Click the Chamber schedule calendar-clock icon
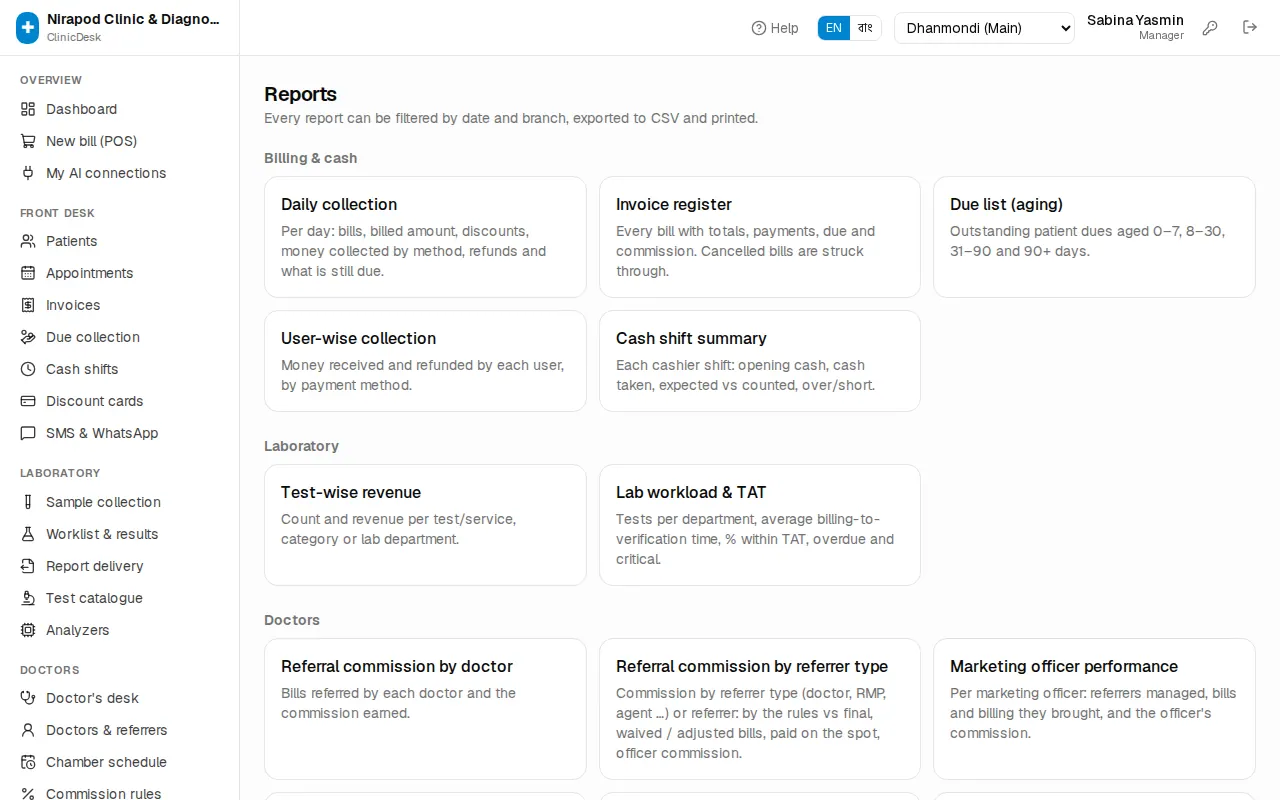 [x=28, y=762]
